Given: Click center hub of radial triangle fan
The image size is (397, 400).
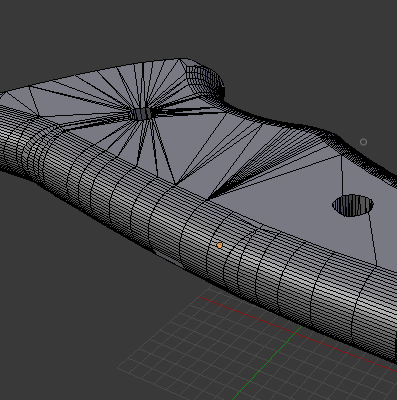Looking at the screenshot, I should click(141, 114).
